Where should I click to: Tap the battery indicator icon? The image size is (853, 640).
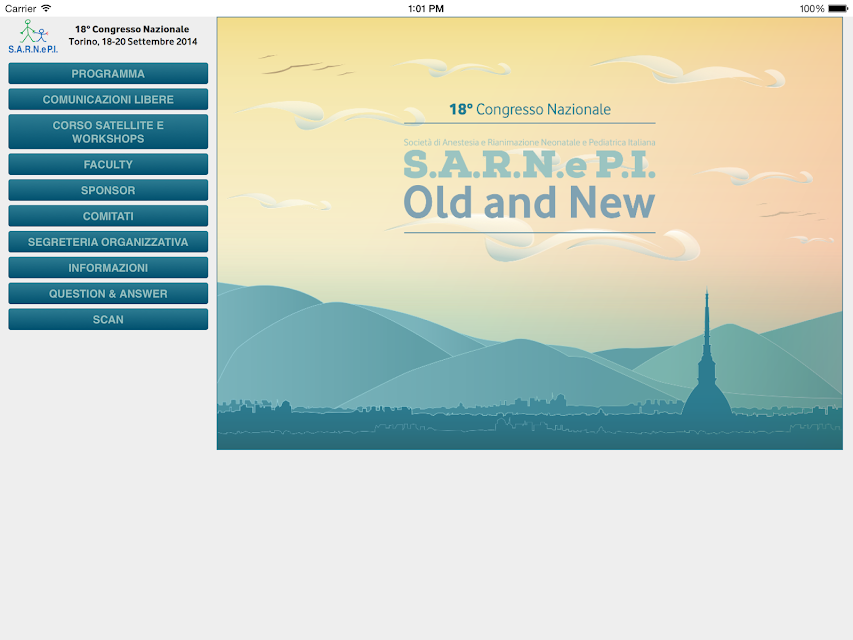[838, 8]
